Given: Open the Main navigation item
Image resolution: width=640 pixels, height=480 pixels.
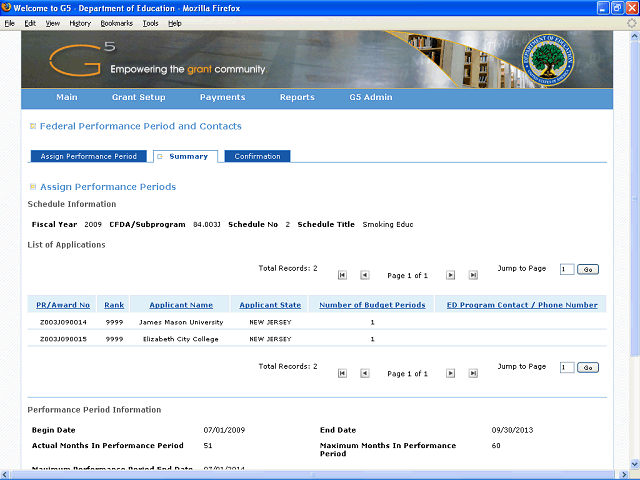Looking at the screenshot, I should point(67,97).
